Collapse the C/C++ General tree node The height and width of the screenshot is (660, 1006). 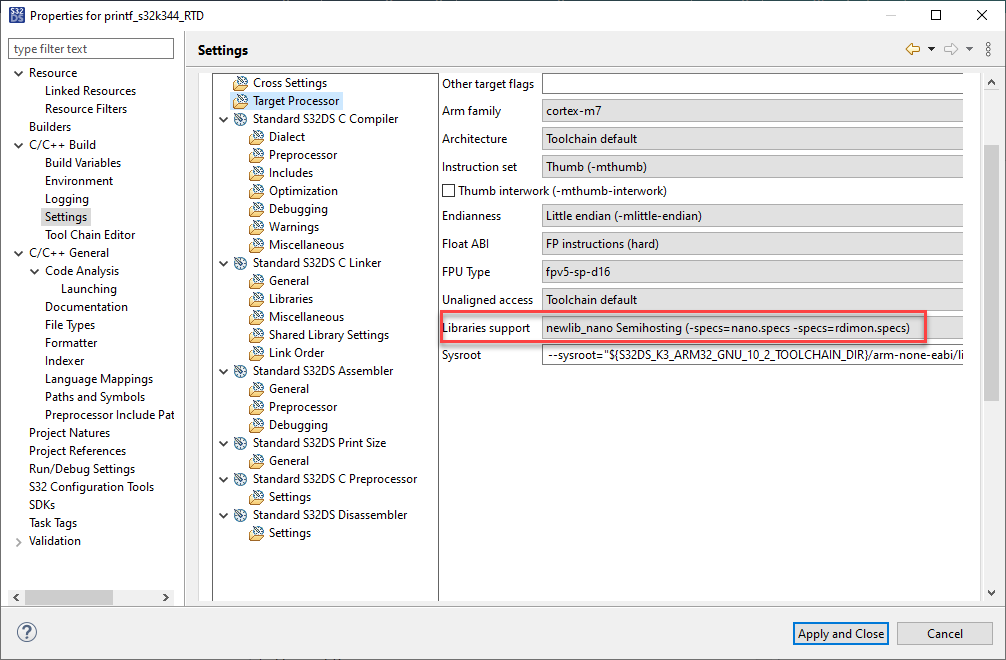click(19, 253)
